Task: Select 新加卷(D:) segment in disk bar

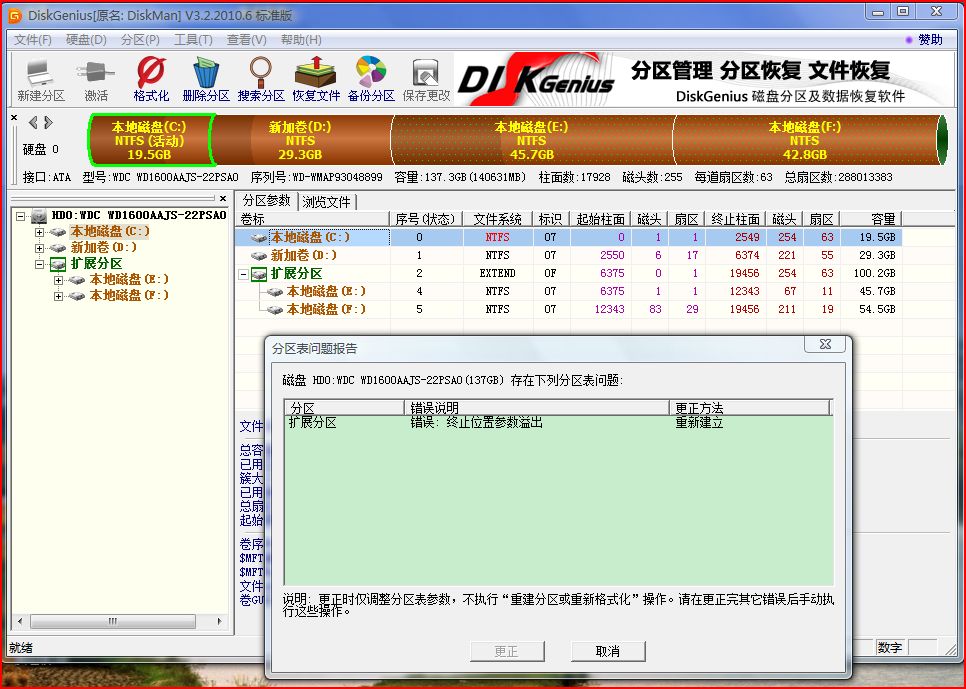Action: (x=300, y=140)
